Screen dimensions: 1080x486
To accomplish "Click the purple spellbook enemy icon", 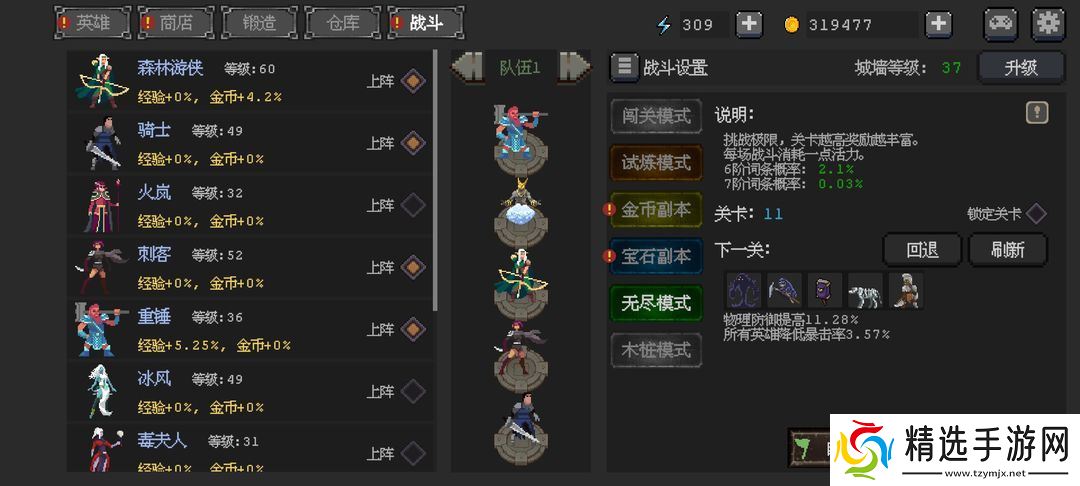I will click(x=825, y=290).
